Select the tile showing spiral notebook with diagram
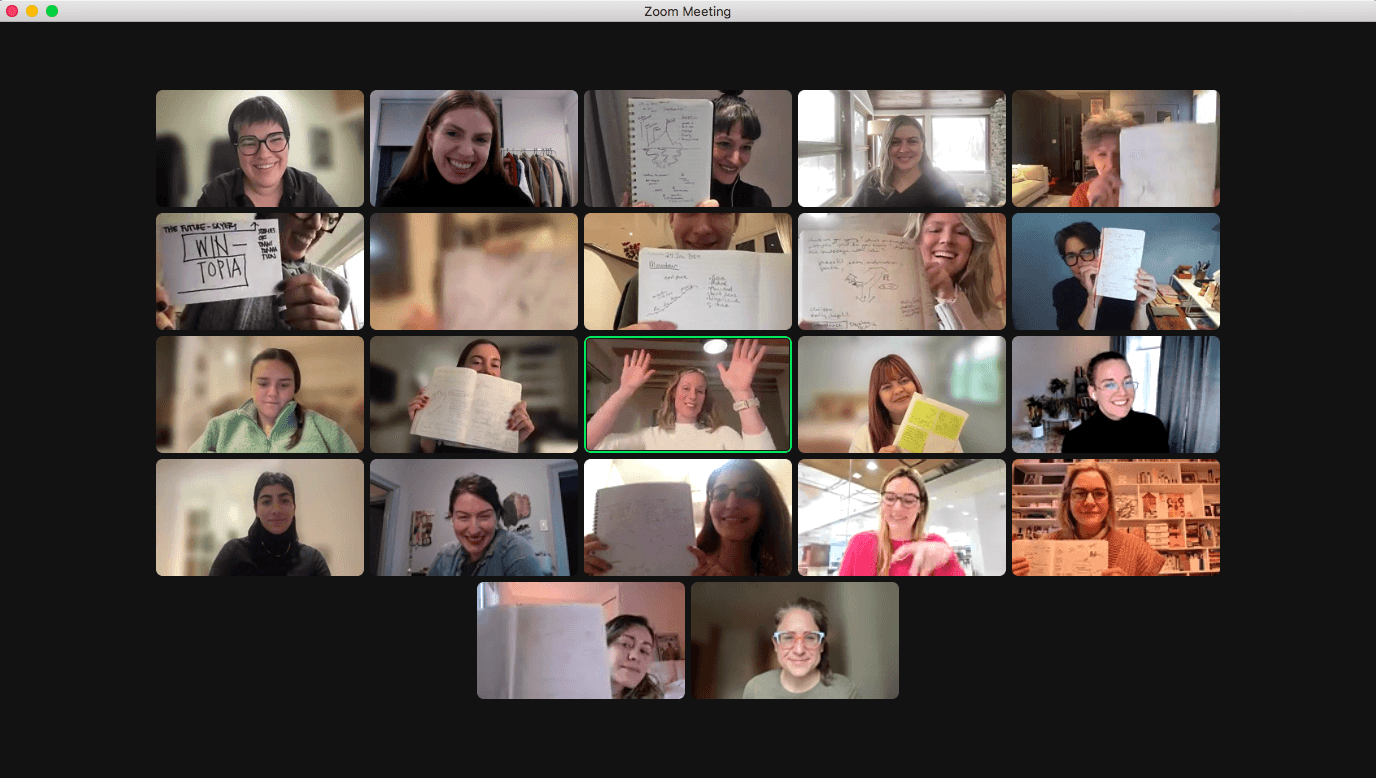1376x778 pixels. [687, 148]
